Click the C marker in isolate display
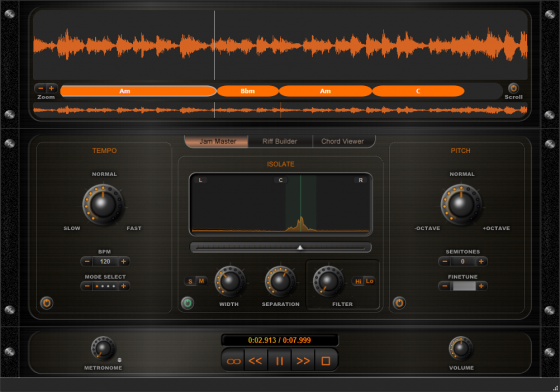The width and height of the screenshot is (560, 392). pos(280,180)
